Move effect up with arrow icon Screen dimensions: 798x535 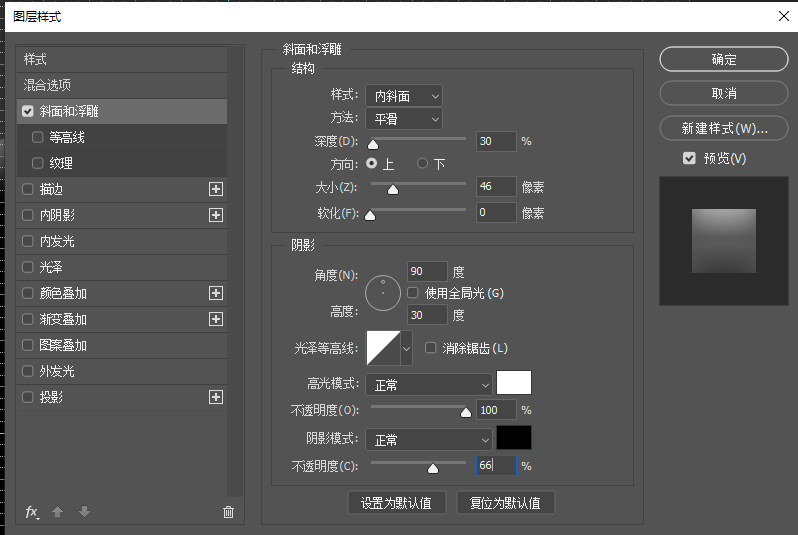click(x=58, y=512)
